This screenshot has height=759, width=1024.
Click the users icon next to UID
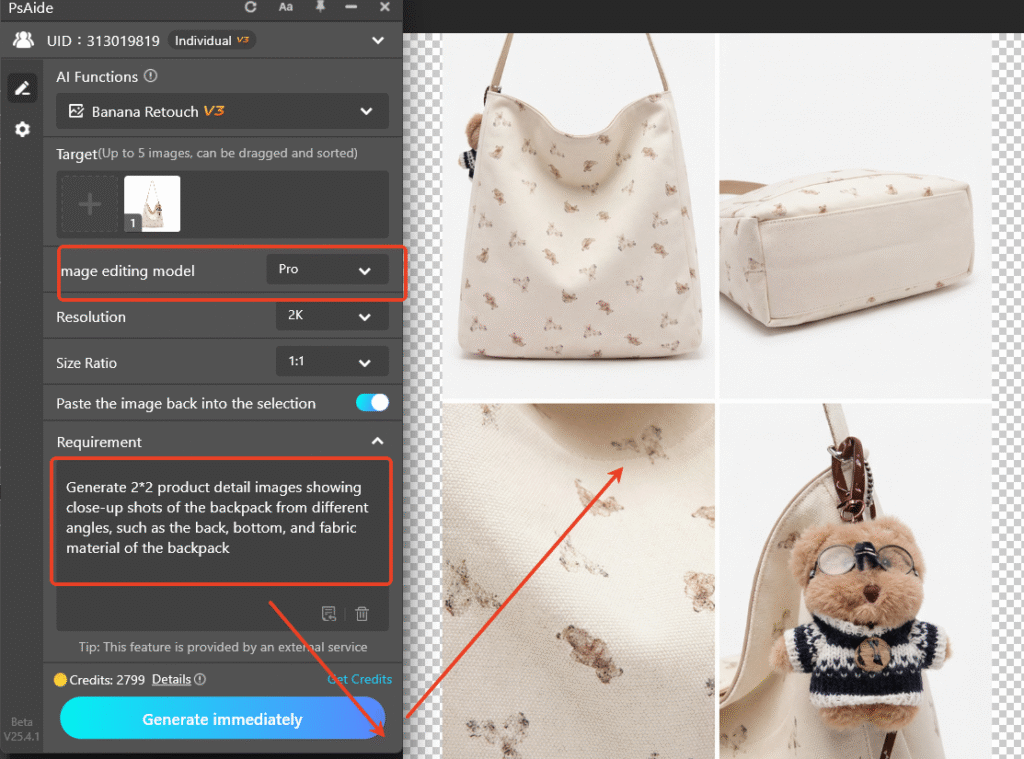[22, 40]
